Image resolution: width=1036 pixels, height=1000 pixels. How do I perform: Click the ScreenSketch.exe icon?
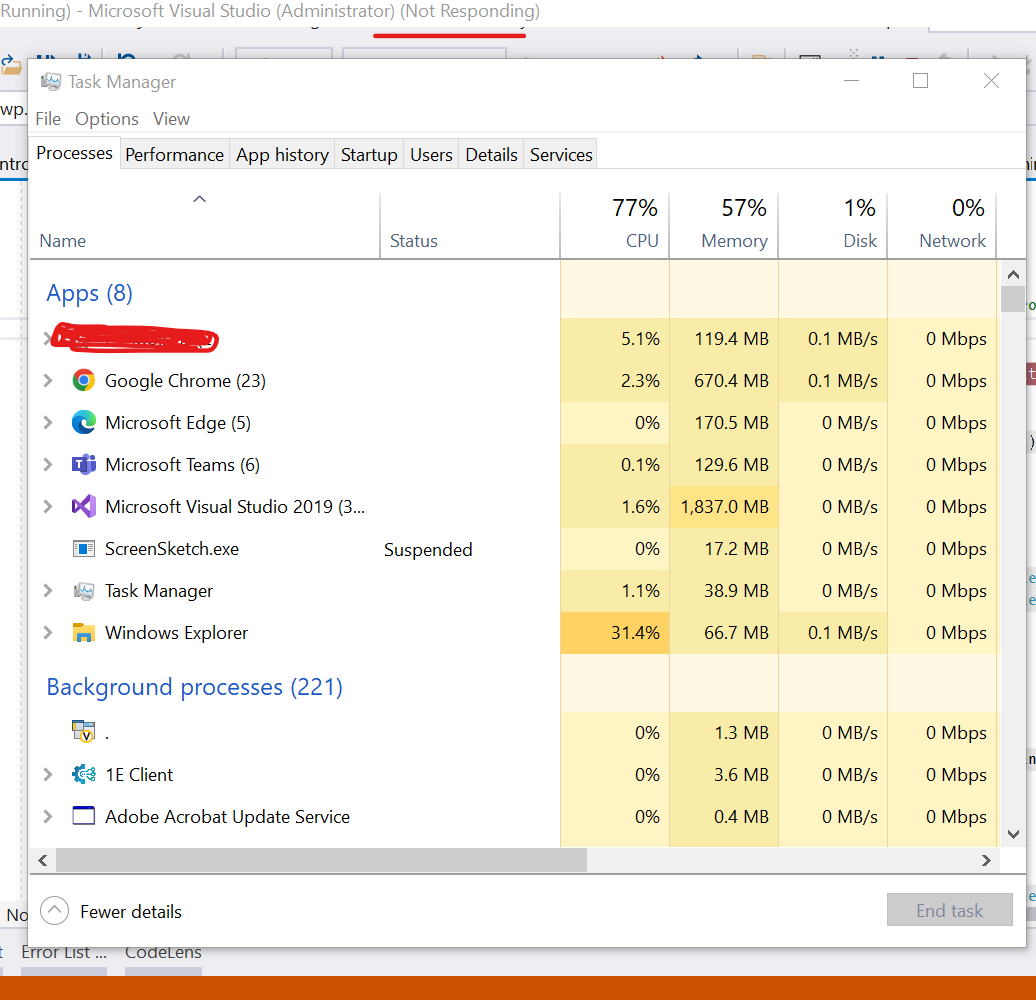click(83, 548)
